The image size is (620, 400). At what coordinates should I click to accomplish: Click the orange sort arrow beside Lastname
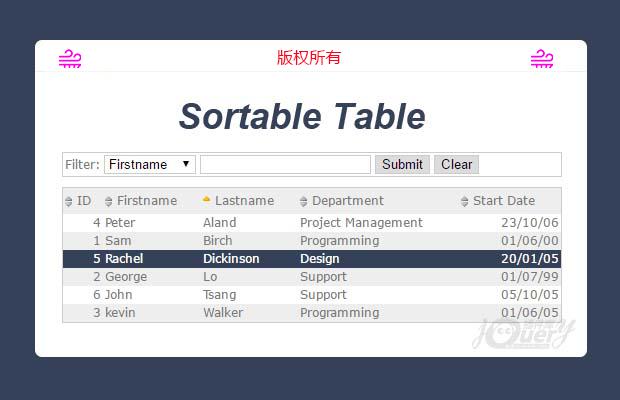207,199
